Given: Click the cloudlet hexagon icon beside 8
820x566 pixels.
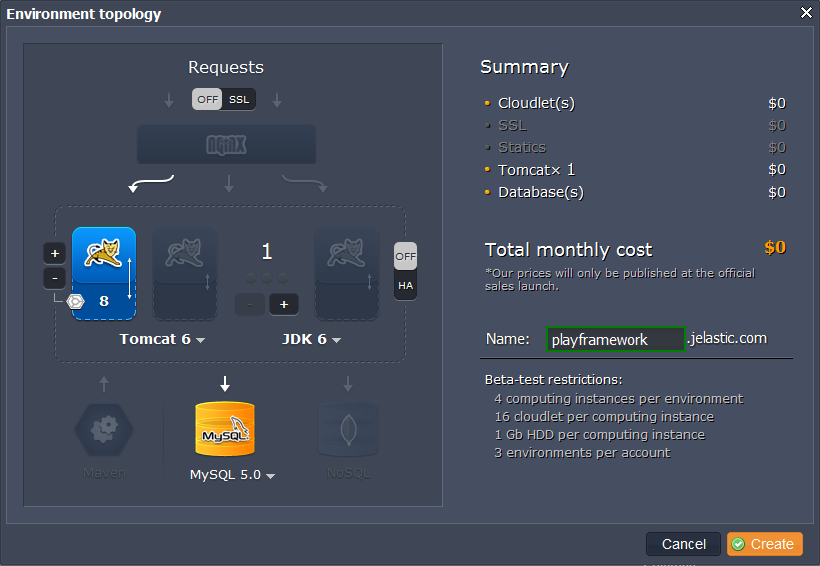Looking at the screenshot, I should pyautogui.click(x=76, y=301).
